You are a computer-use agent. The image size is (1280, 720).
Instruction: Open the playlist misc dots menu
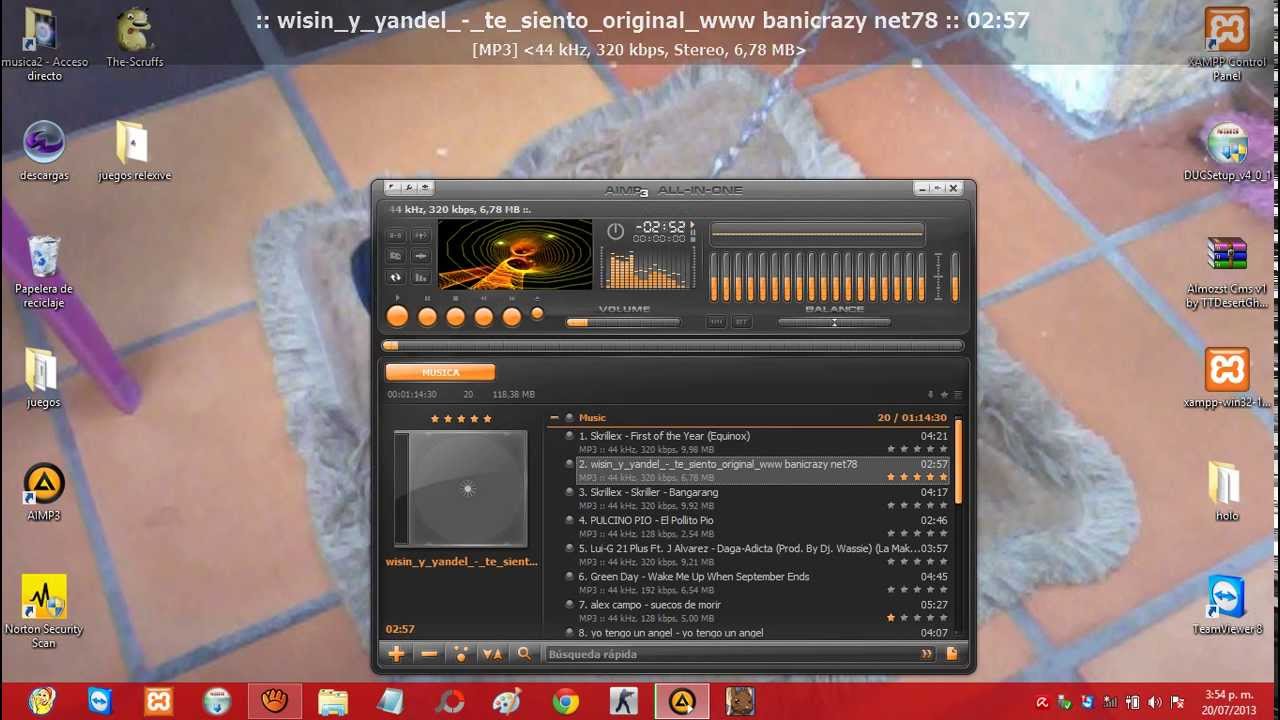[461, 654]
